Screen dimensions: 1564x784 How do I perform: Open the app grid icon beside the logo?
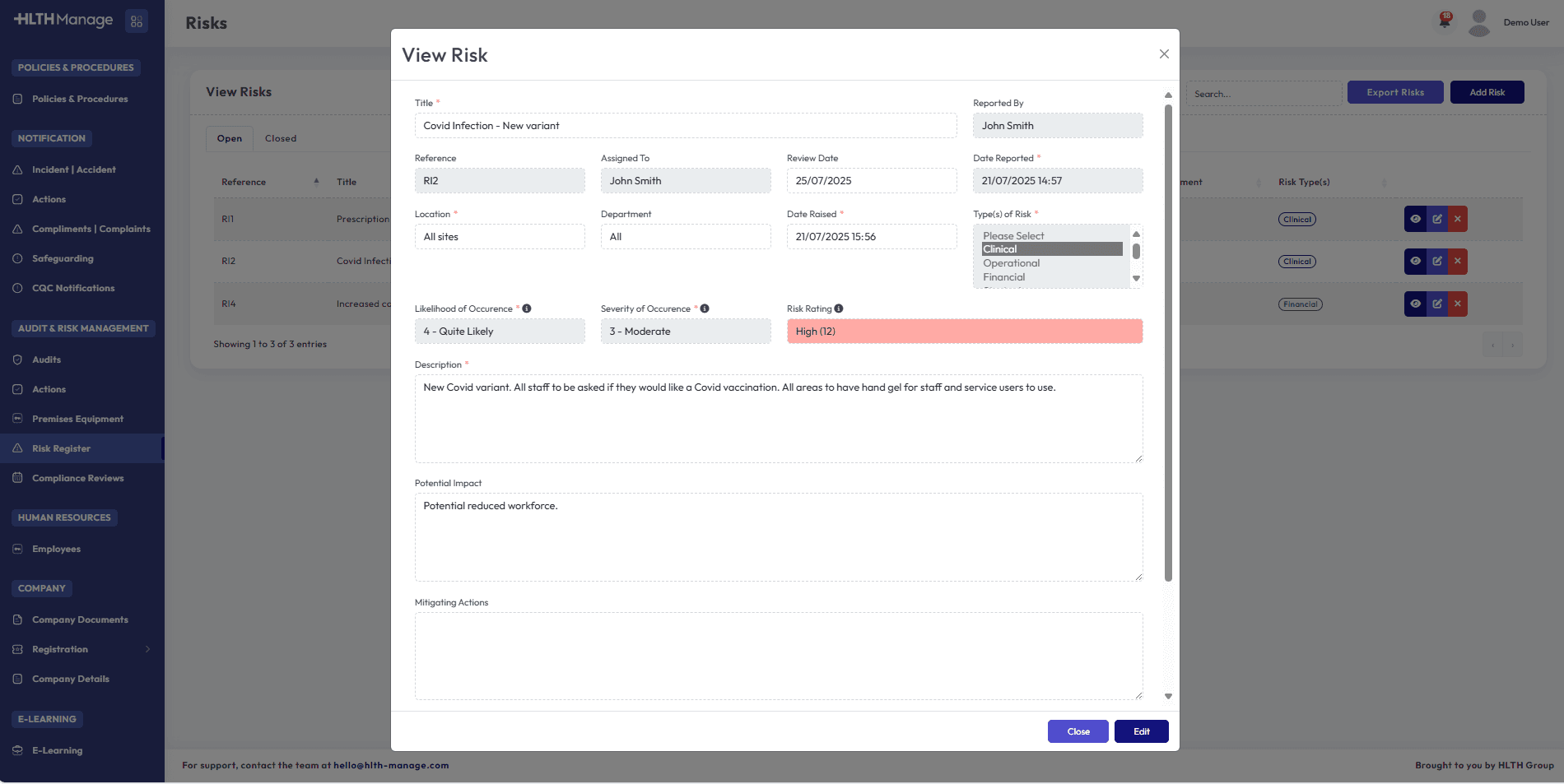point(137,21)
